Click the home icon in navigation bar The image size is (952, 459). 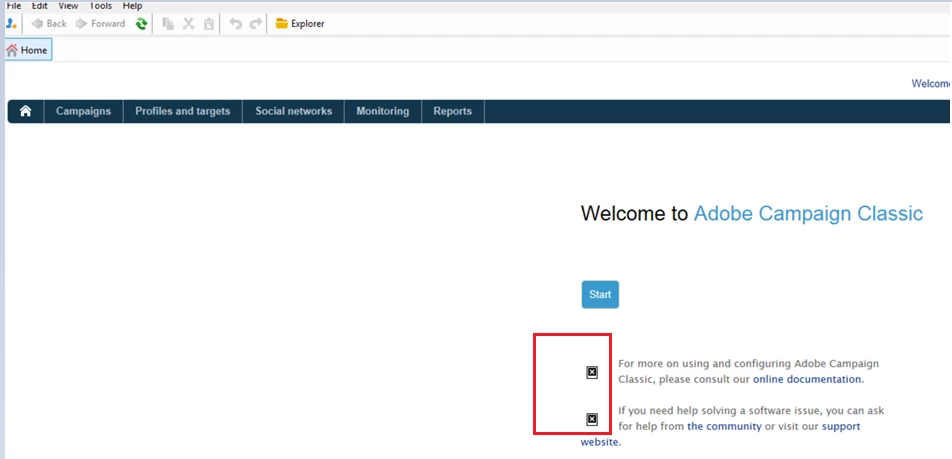(x=26, y=111)
